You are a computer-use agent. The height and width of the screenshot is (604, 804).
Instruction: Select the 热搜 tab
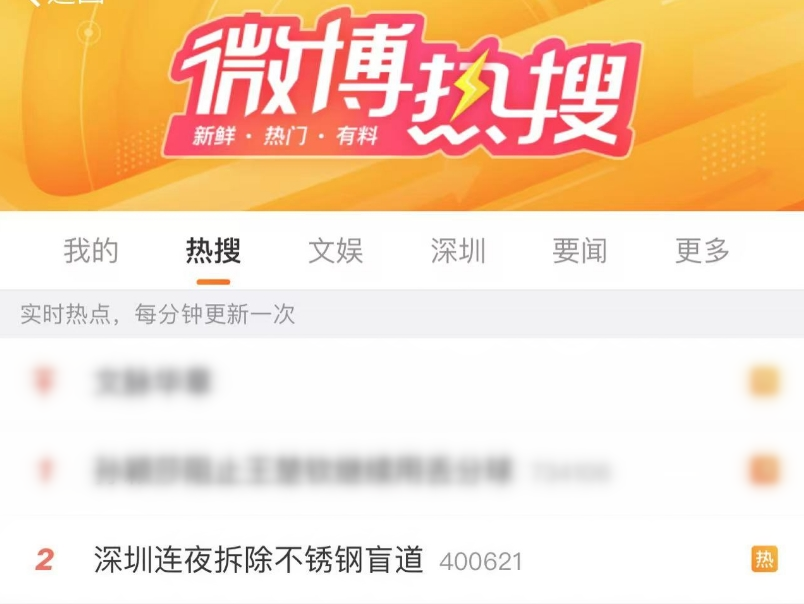[x=213, y=251]
